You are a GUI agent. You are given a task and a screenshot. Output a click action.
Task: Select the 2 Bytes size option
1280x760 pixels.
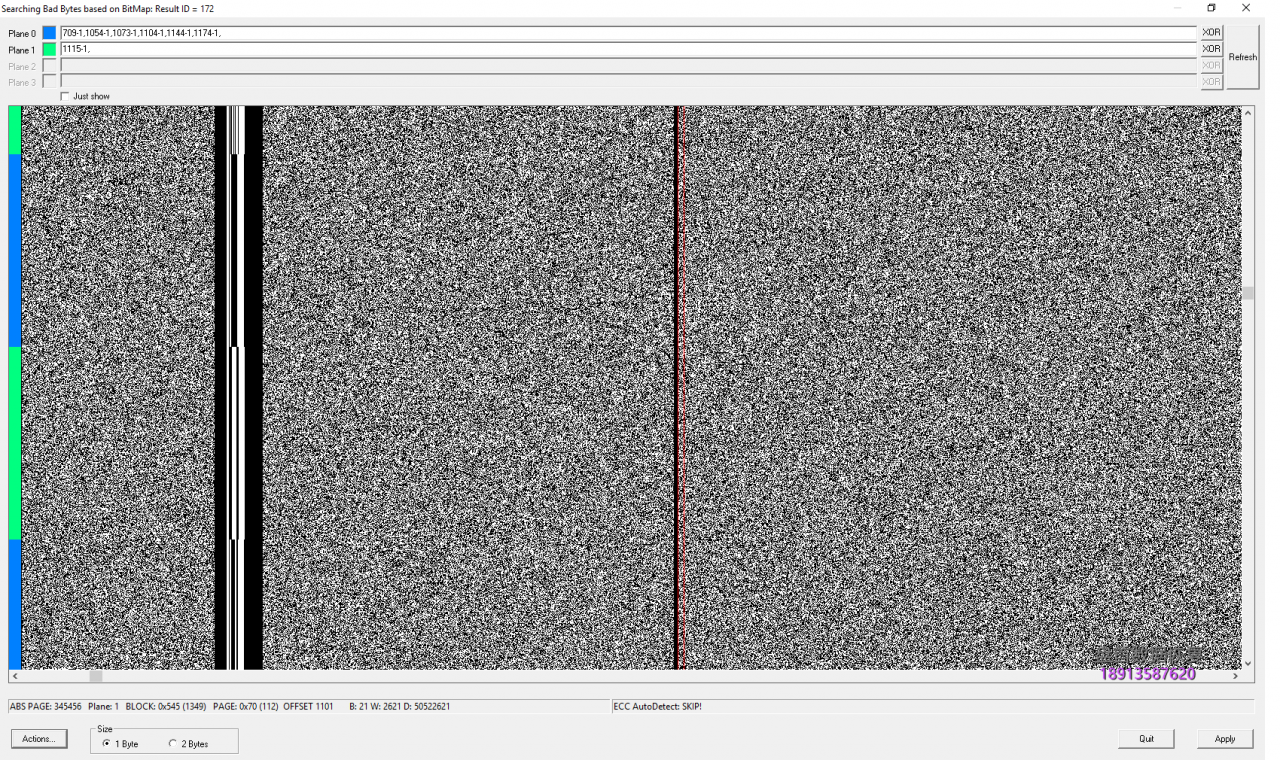tap(173, 743)
